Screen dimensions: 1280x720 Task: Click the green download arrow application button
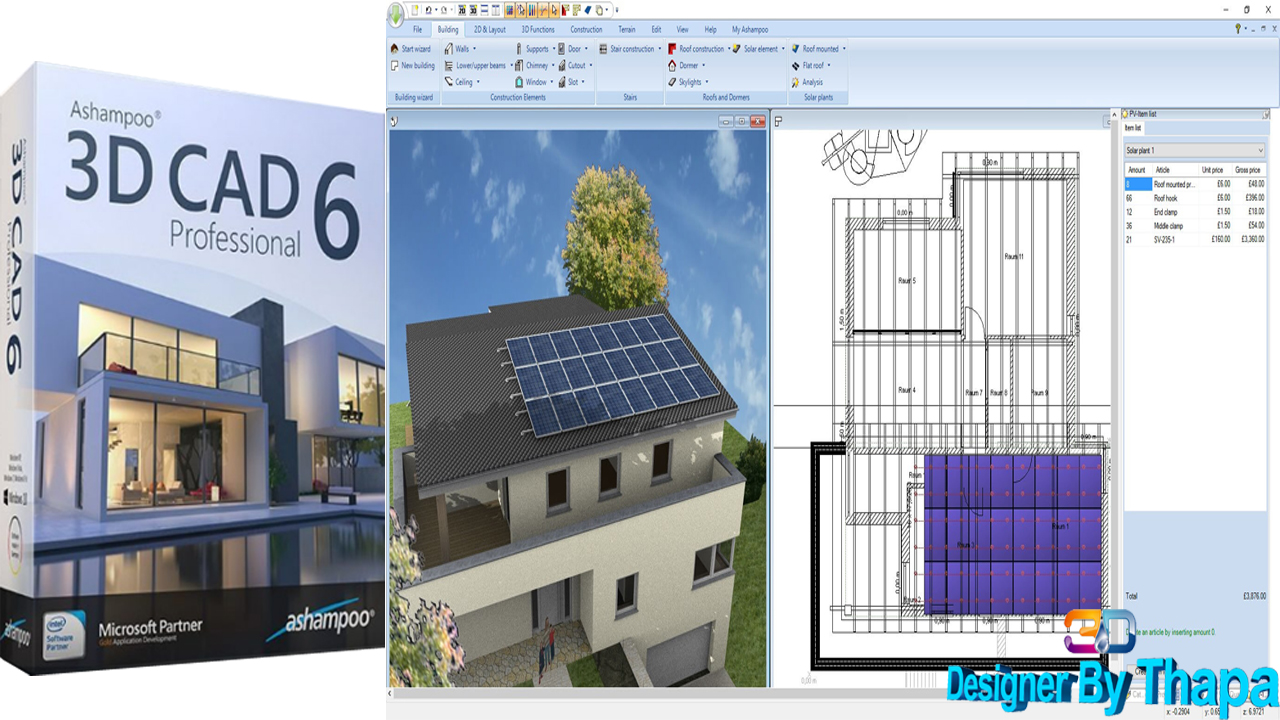[x=396, y=14]
